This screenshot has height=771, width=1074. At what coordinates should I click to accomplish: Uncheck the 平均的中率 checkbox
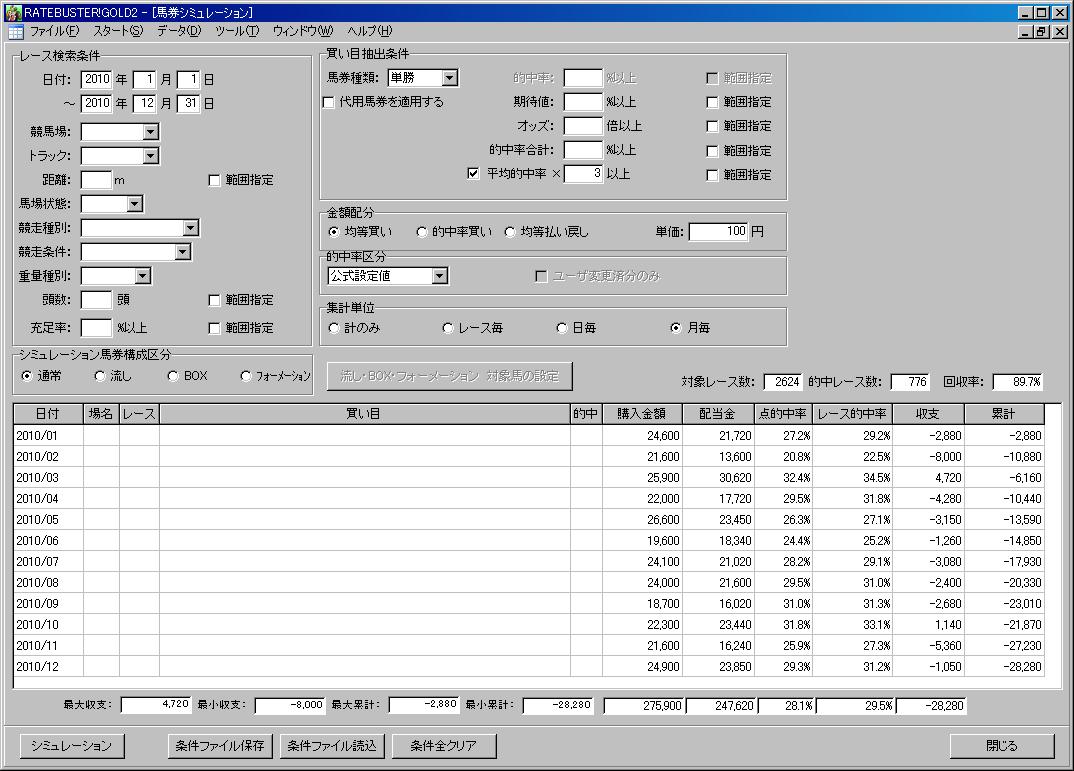tap(473, 173)
